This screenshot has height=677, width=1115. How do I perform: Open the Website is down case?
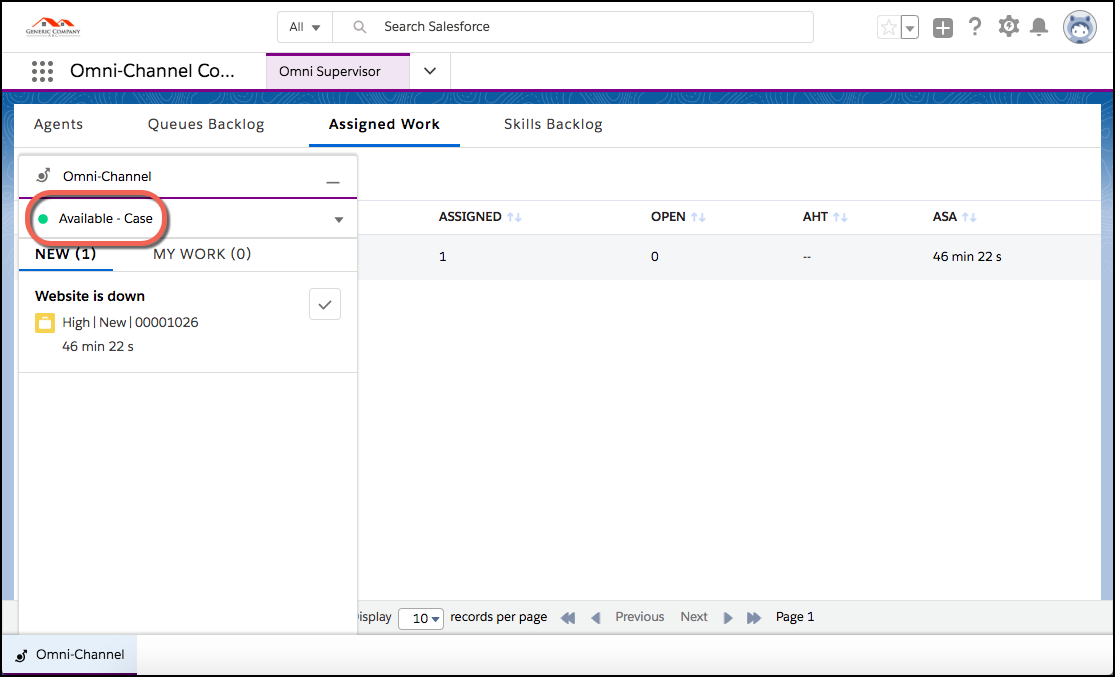tap(90, 296)
